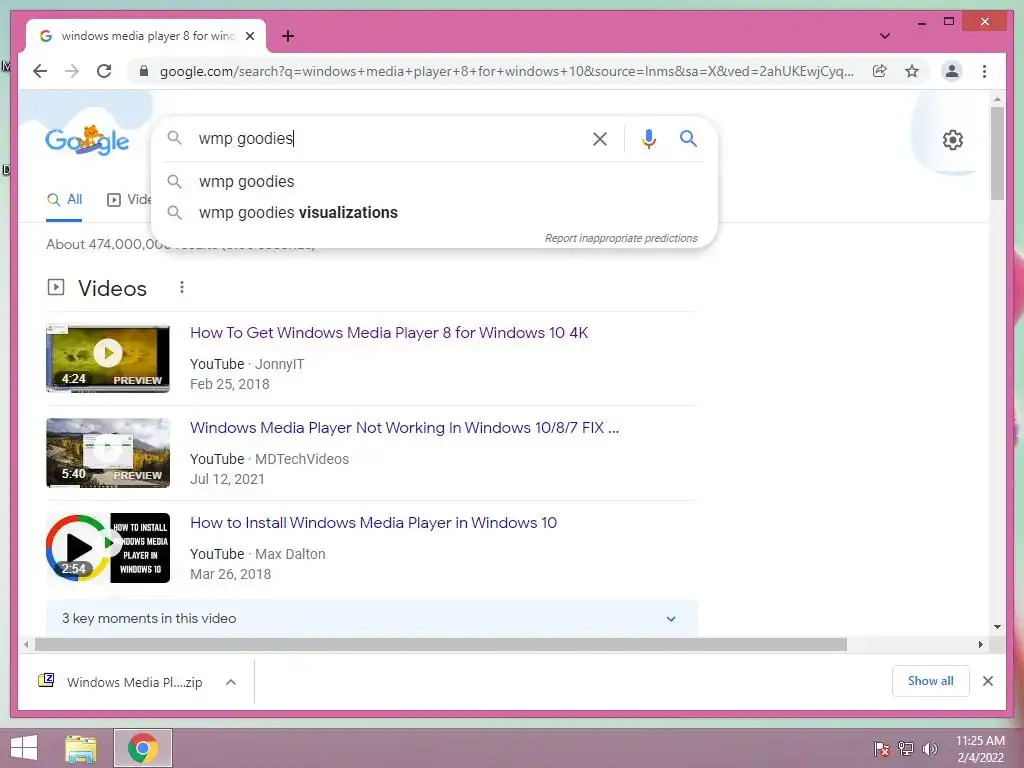Clear the search box with the X

point(600,139)
